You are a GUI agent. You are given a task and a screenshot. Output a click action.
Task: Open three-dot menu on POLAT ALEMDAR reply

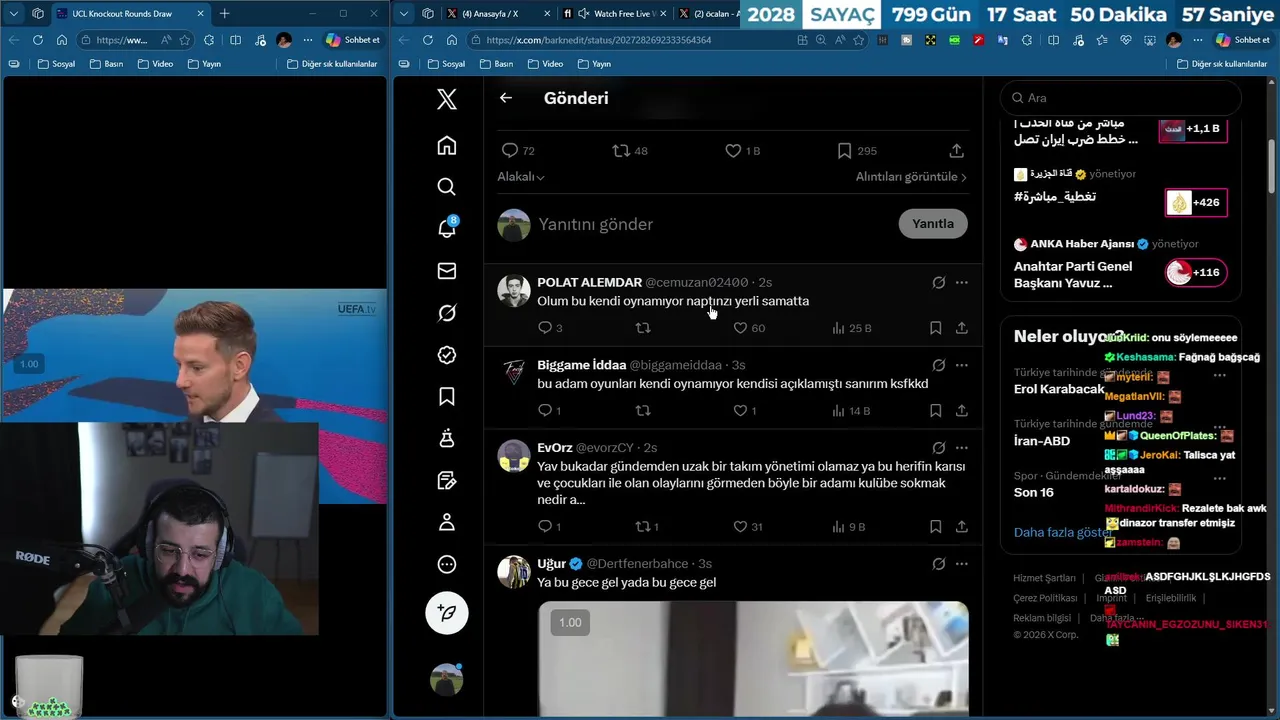pyautogui.click(x=962, y=283)
